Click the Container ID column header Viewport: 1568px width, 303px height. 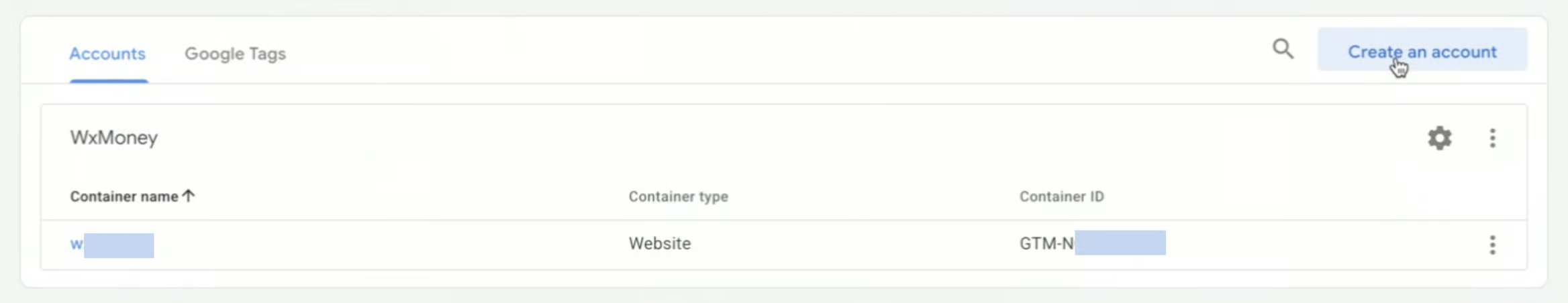pyautogui.click(x=1061, y=196)
